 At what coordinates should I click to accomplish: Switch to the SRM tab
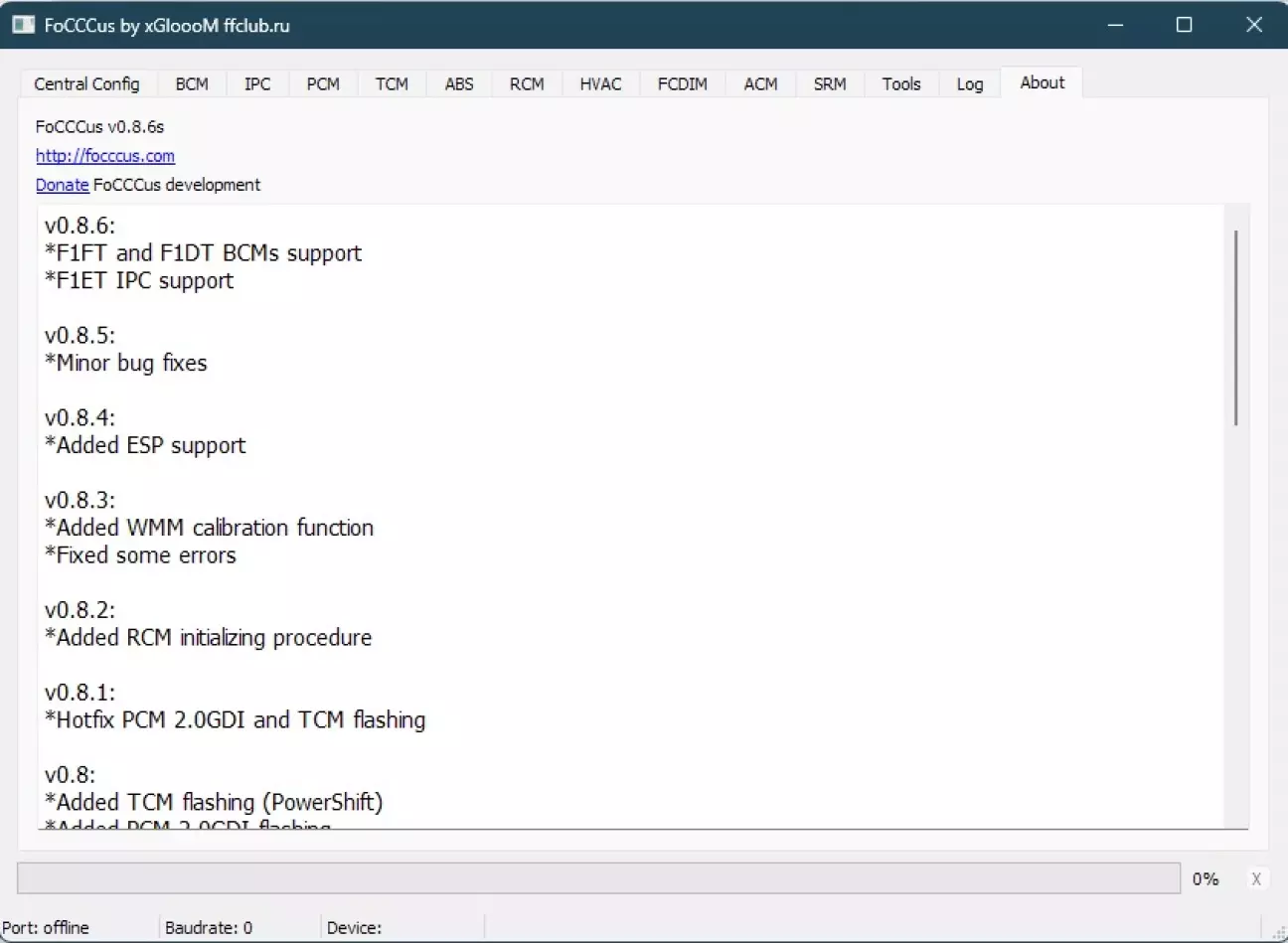point(830,84)
